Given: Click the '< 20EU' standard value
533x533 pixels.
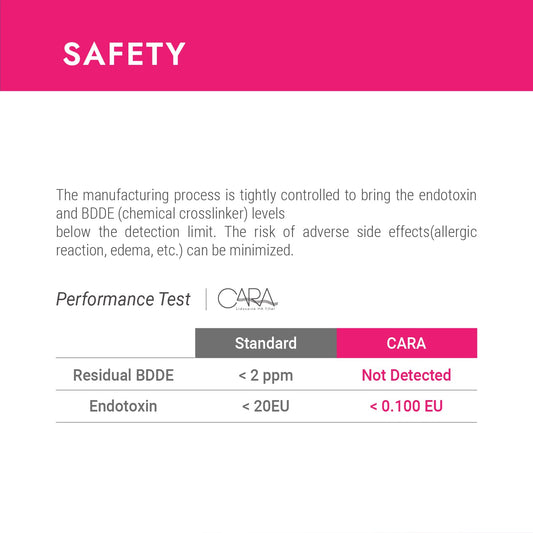Looking at the screenshot, I should (x=265, y=406).
